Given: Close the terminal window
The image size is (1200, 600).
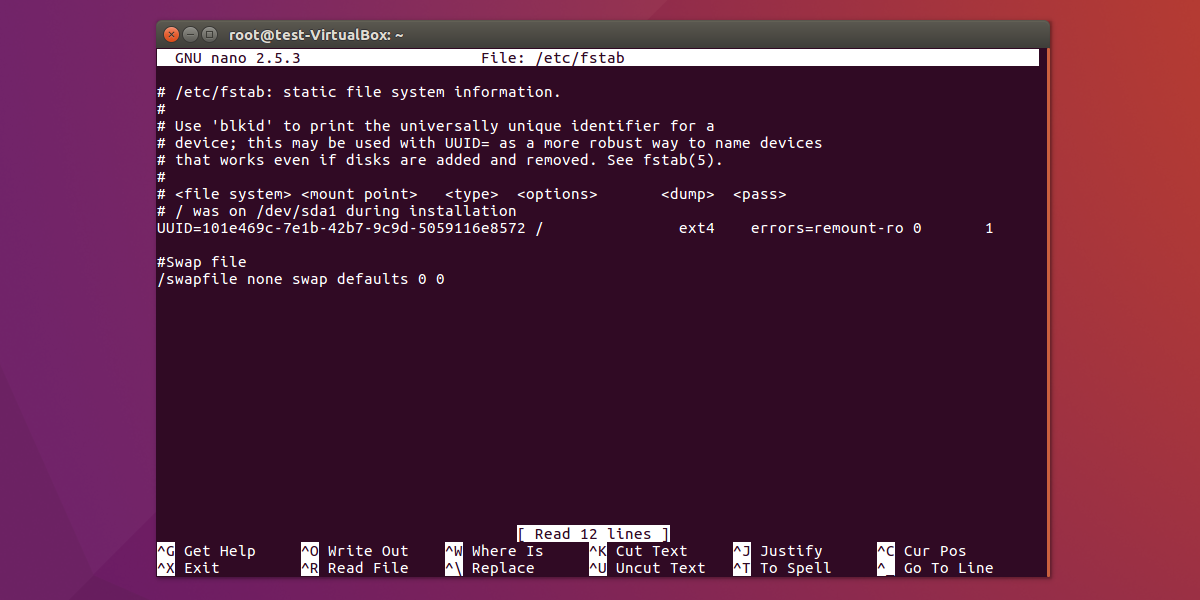Looking at the screenshot, I should pos(173,34).
